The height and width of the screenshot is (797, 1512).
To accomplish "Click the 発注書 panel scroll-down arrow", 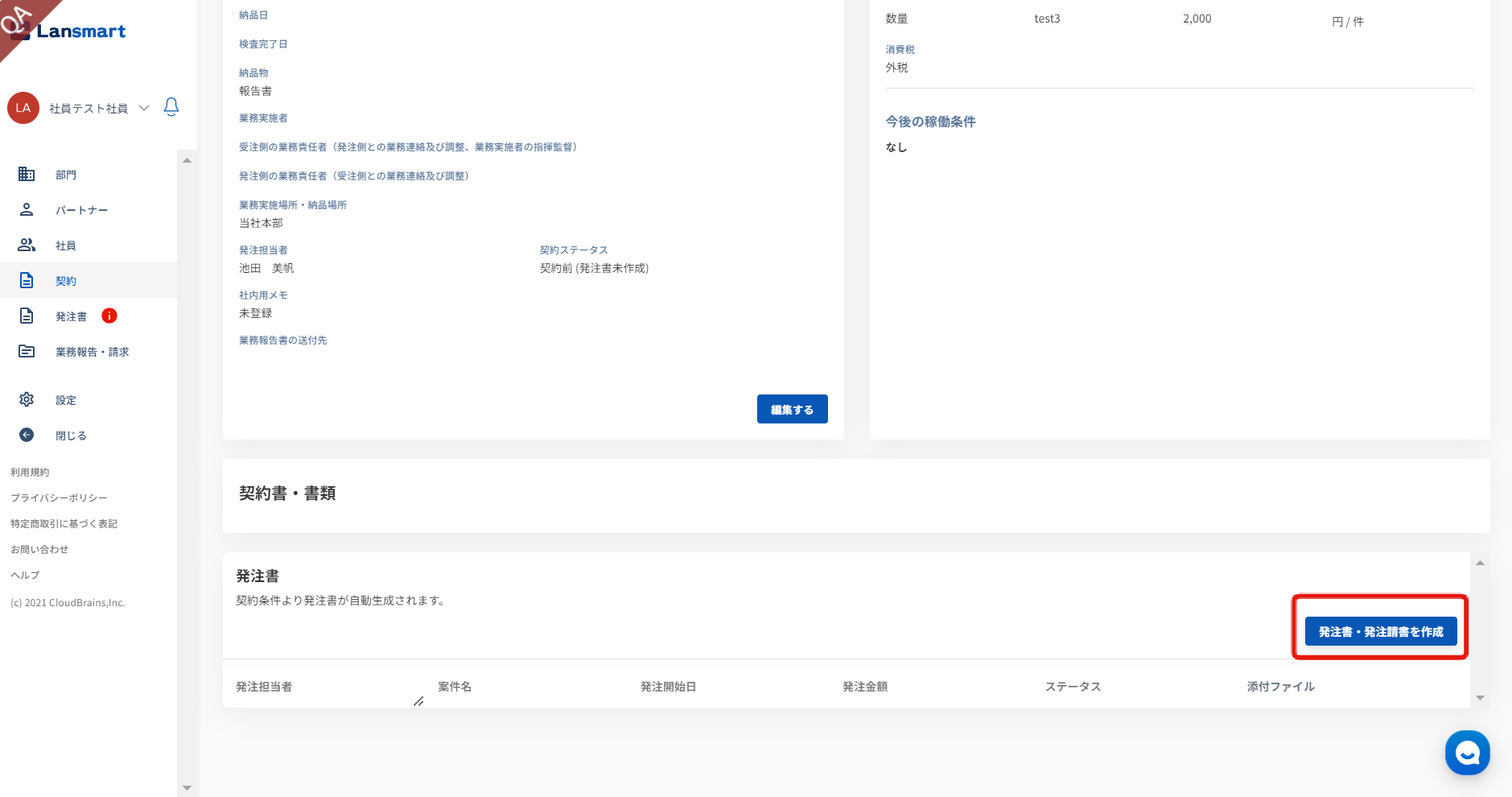I will point(1480,698).
